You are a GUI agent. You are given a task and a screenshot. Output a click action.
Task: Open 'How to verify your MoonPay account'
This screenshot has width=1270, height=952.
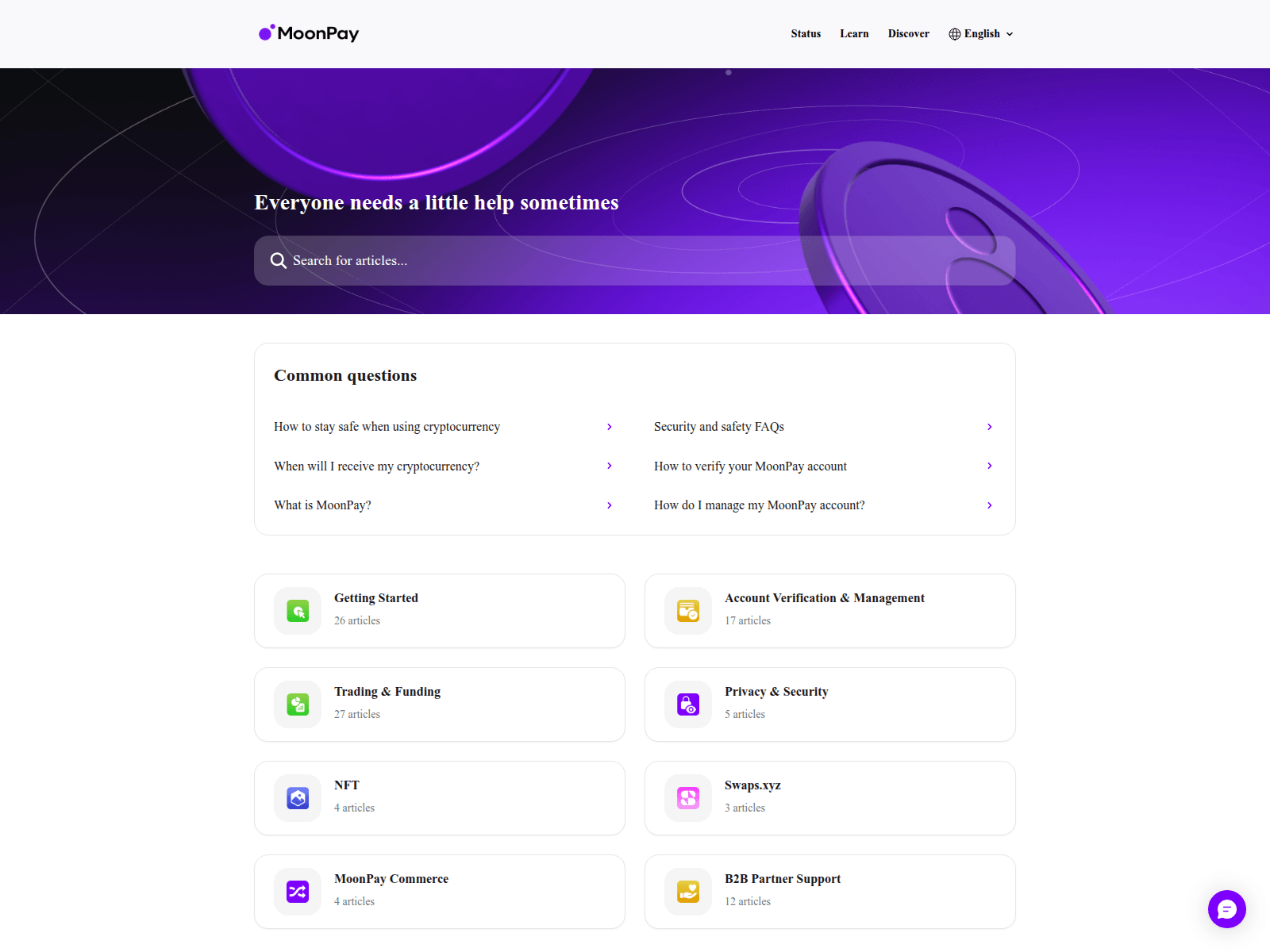[750, 466]
